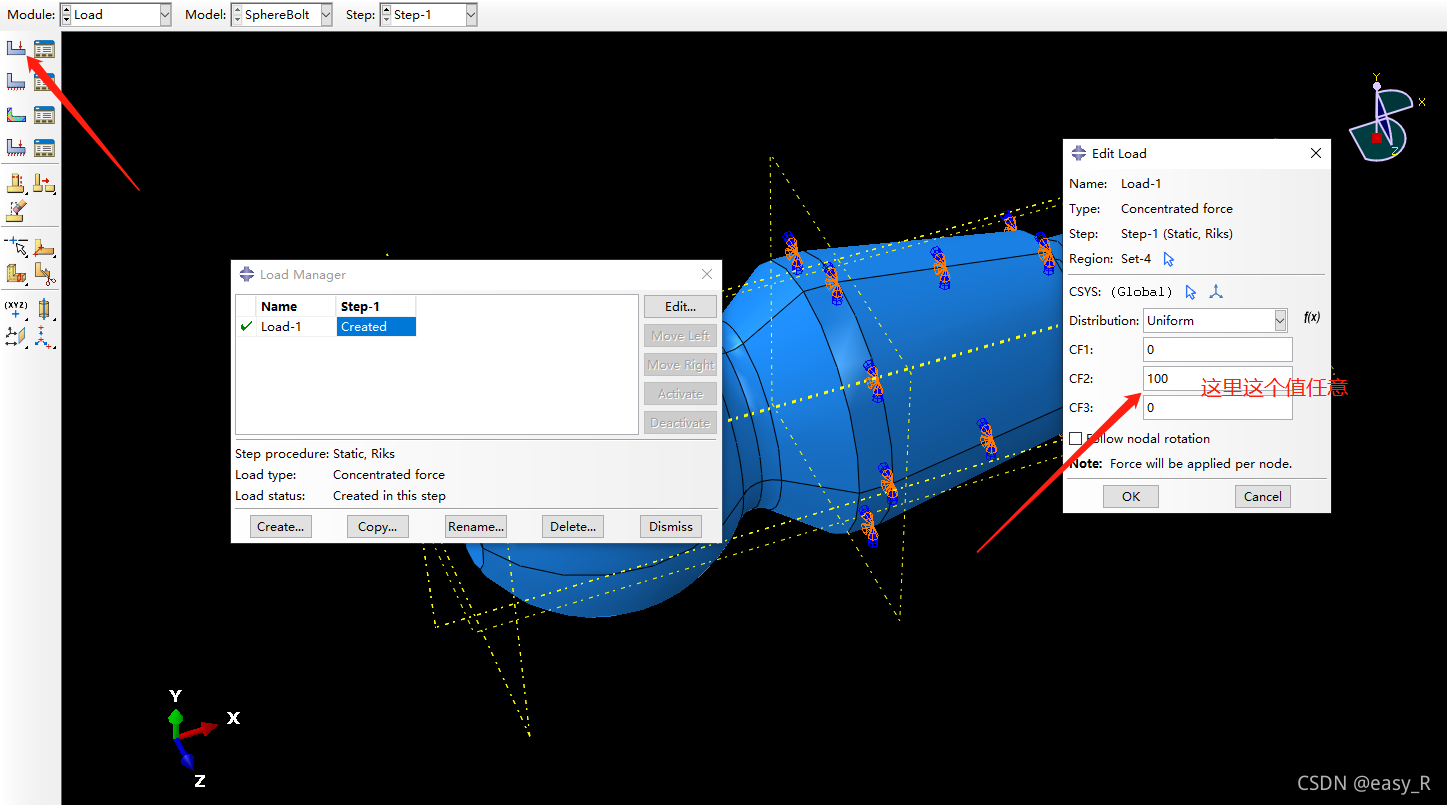This screenshot has height=805, width=1447.
Task: Open the Model dropdown showing SphereBolt
Action: pos(326,15)
